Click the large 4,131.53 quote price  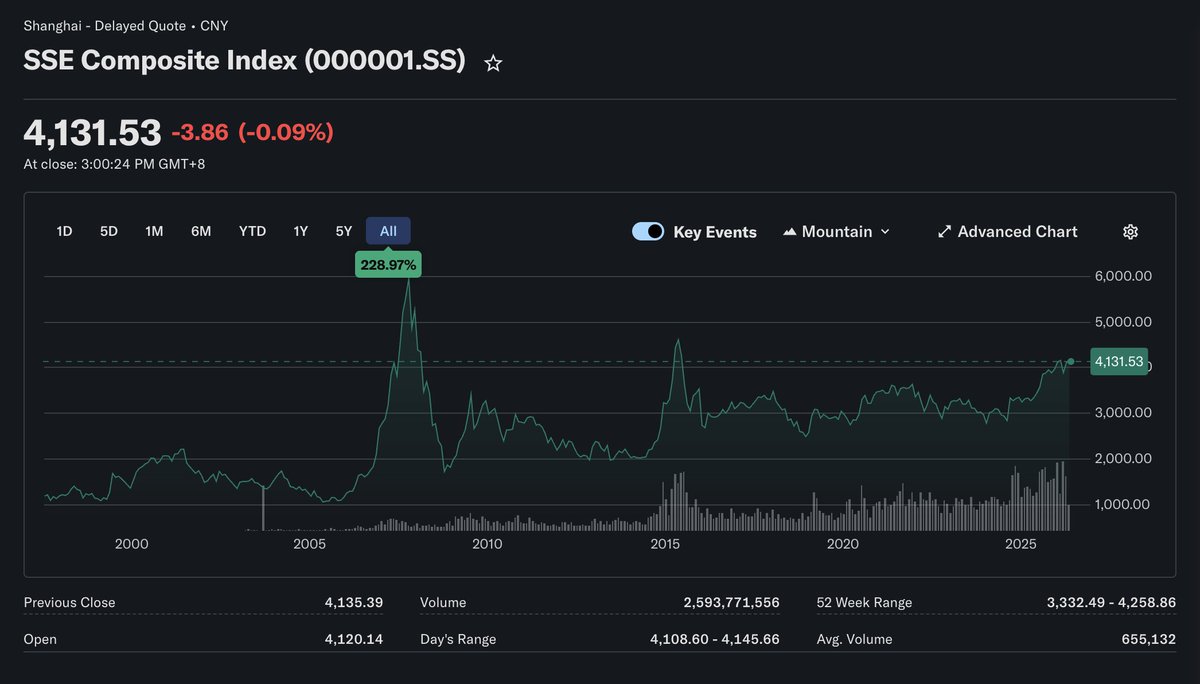pyautogui.click(x=92, y=132)
